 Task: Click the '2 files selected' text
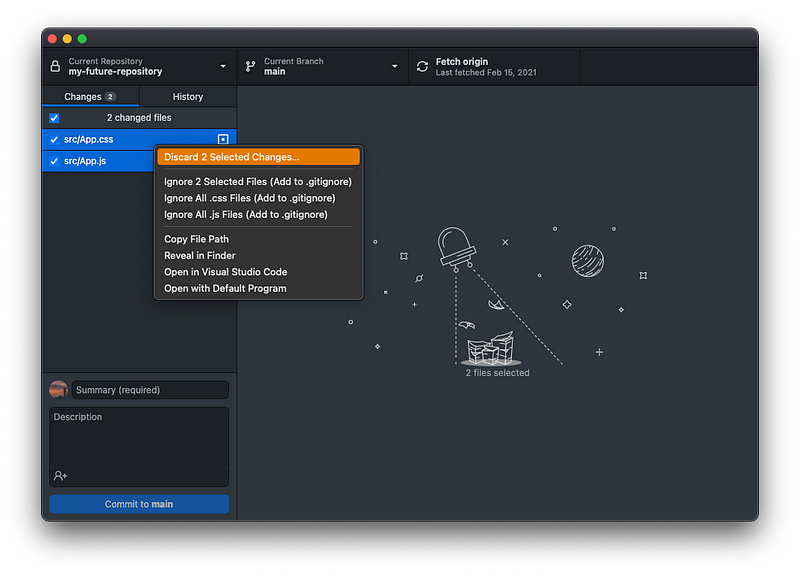click(x=497, y=373)
